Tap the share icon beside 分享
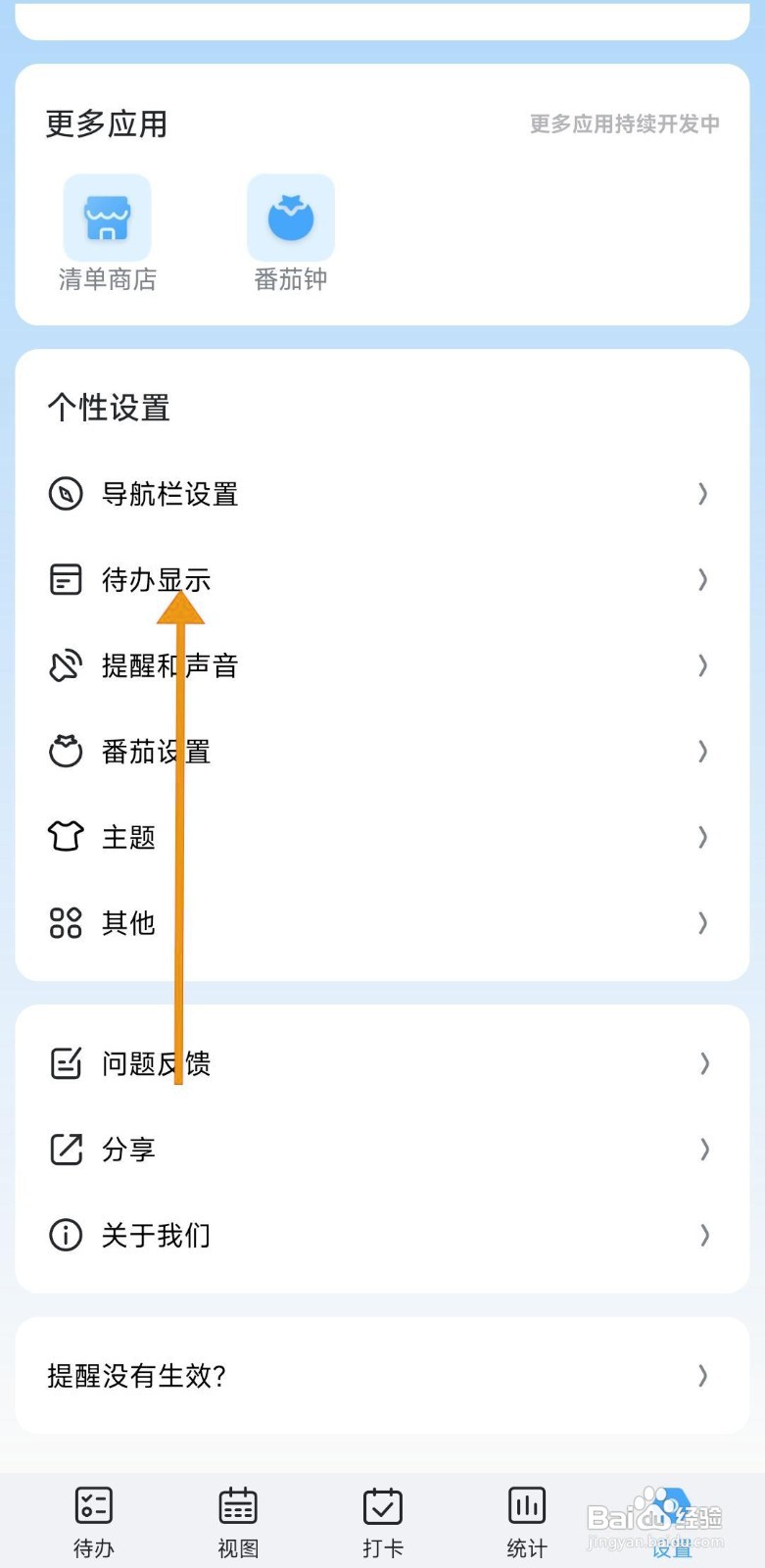The height and width of the screenshot is (1568, 765). [66, 1150]
